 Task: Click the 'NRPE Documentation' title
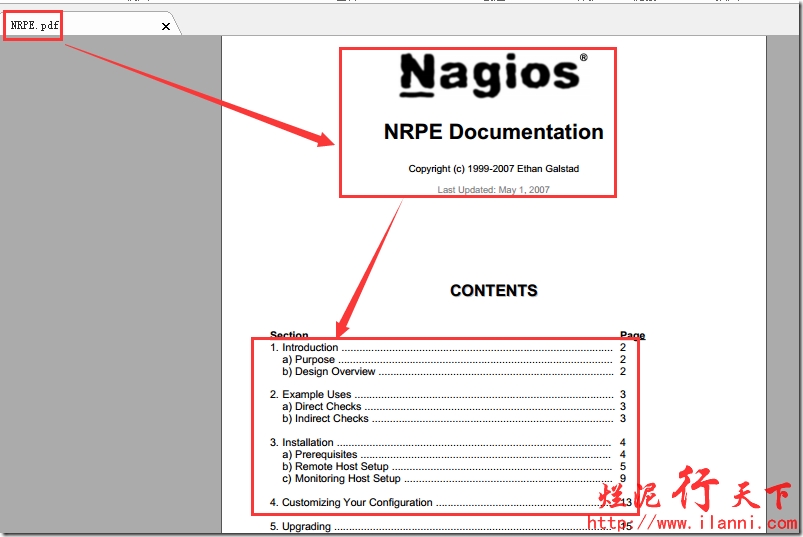(494, 132)
